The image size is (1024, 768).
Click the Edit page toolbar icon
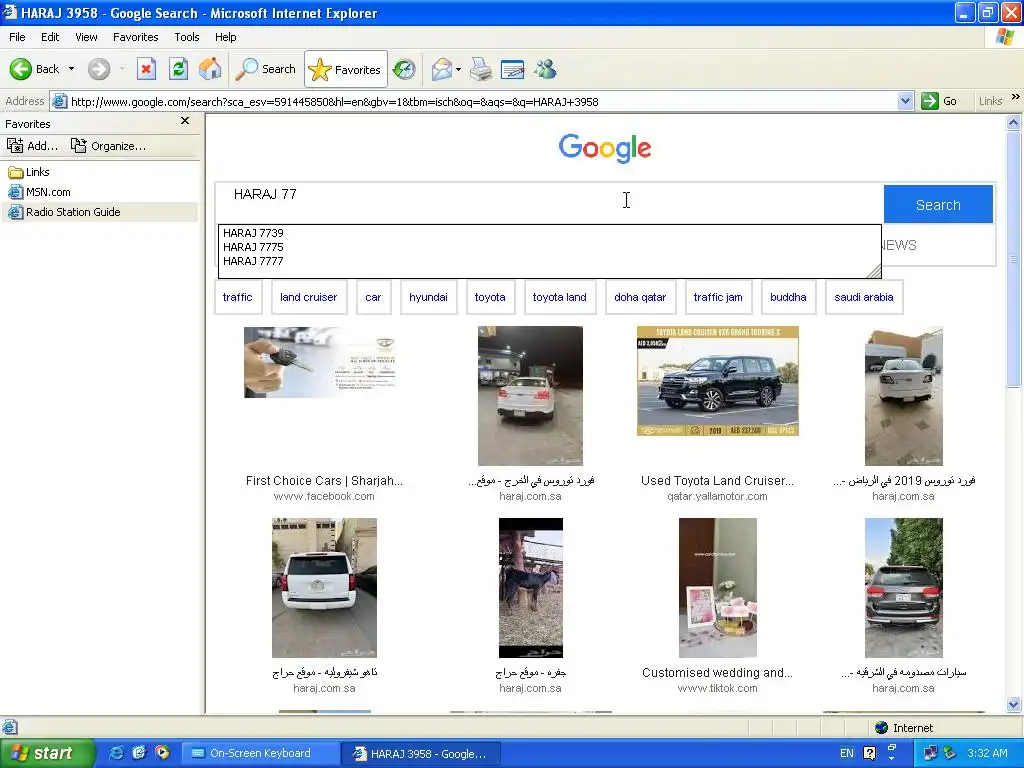tap(513, 69)
